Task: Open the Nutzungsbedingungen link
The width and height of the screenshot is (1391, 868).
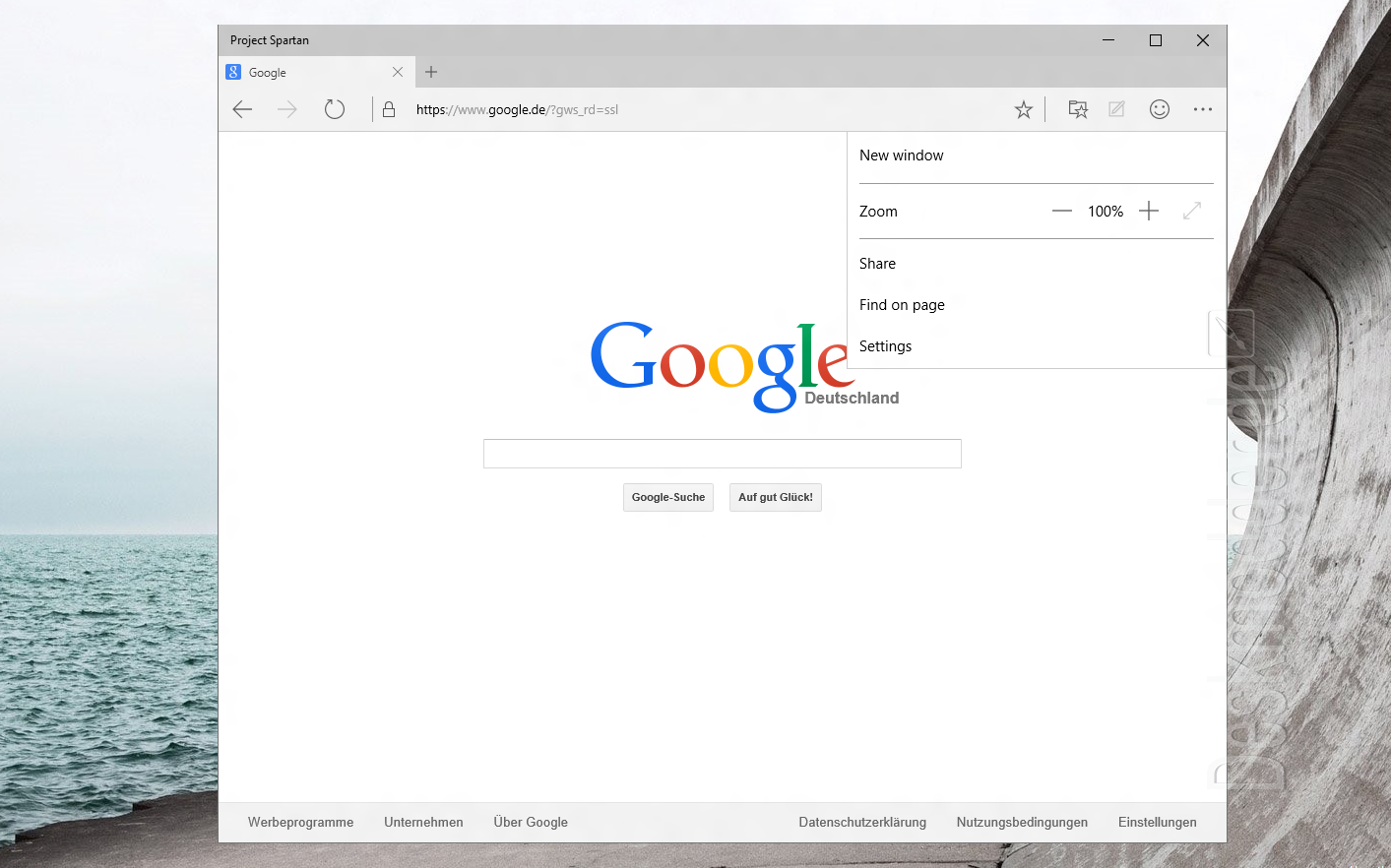Action: [x=1022, y=823]
